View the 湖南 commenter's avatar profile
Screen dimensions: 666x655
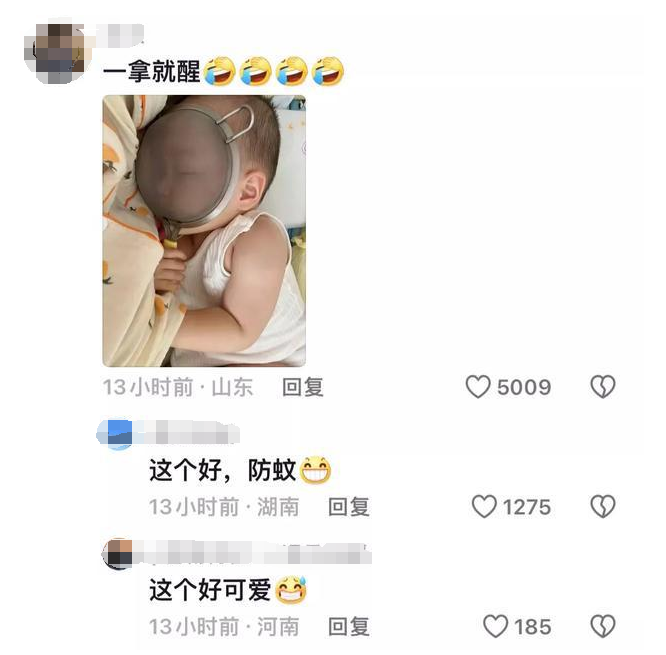click(x=114, y=434)
